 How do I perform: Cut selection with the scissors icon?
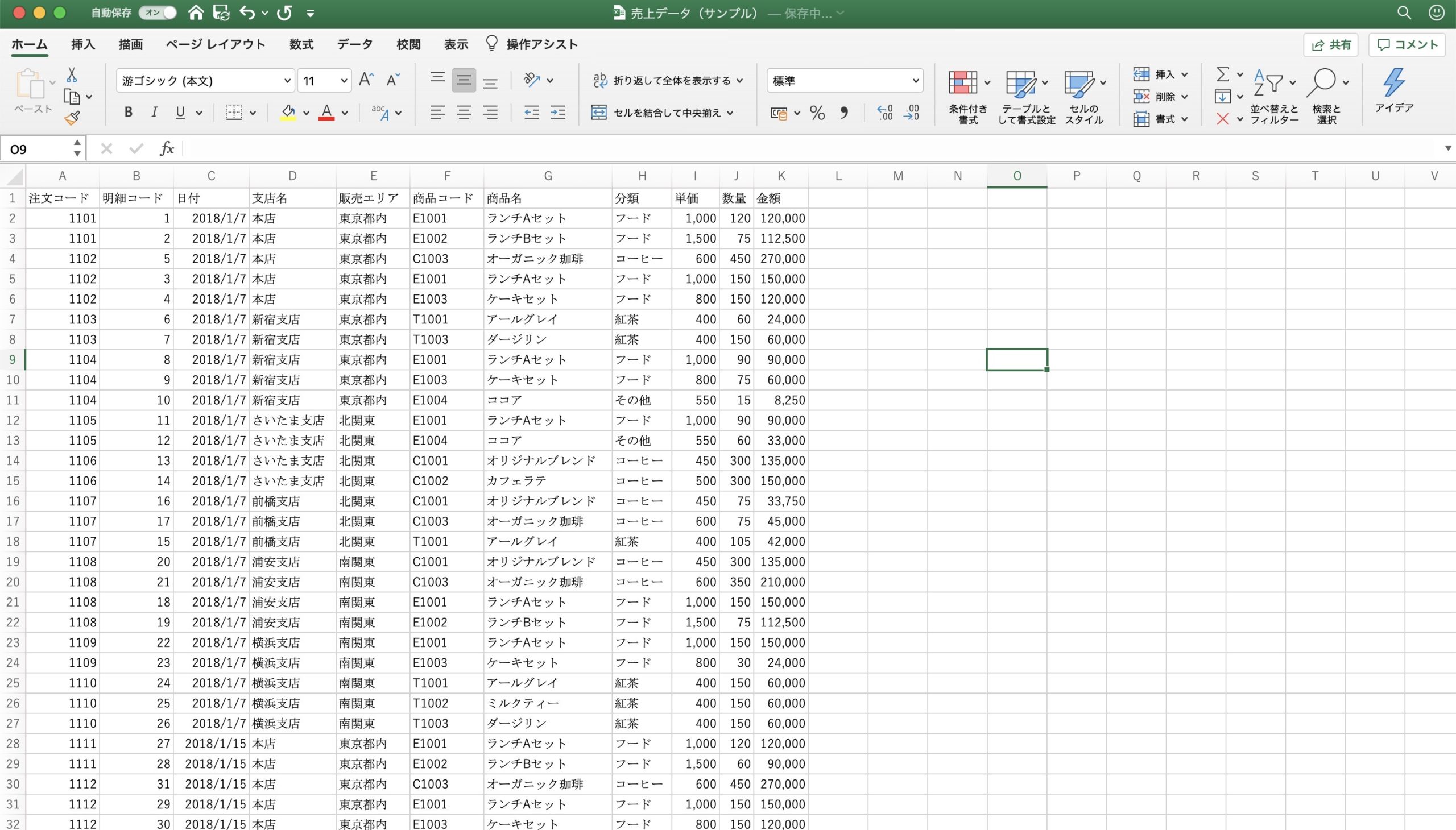(72, 74)
